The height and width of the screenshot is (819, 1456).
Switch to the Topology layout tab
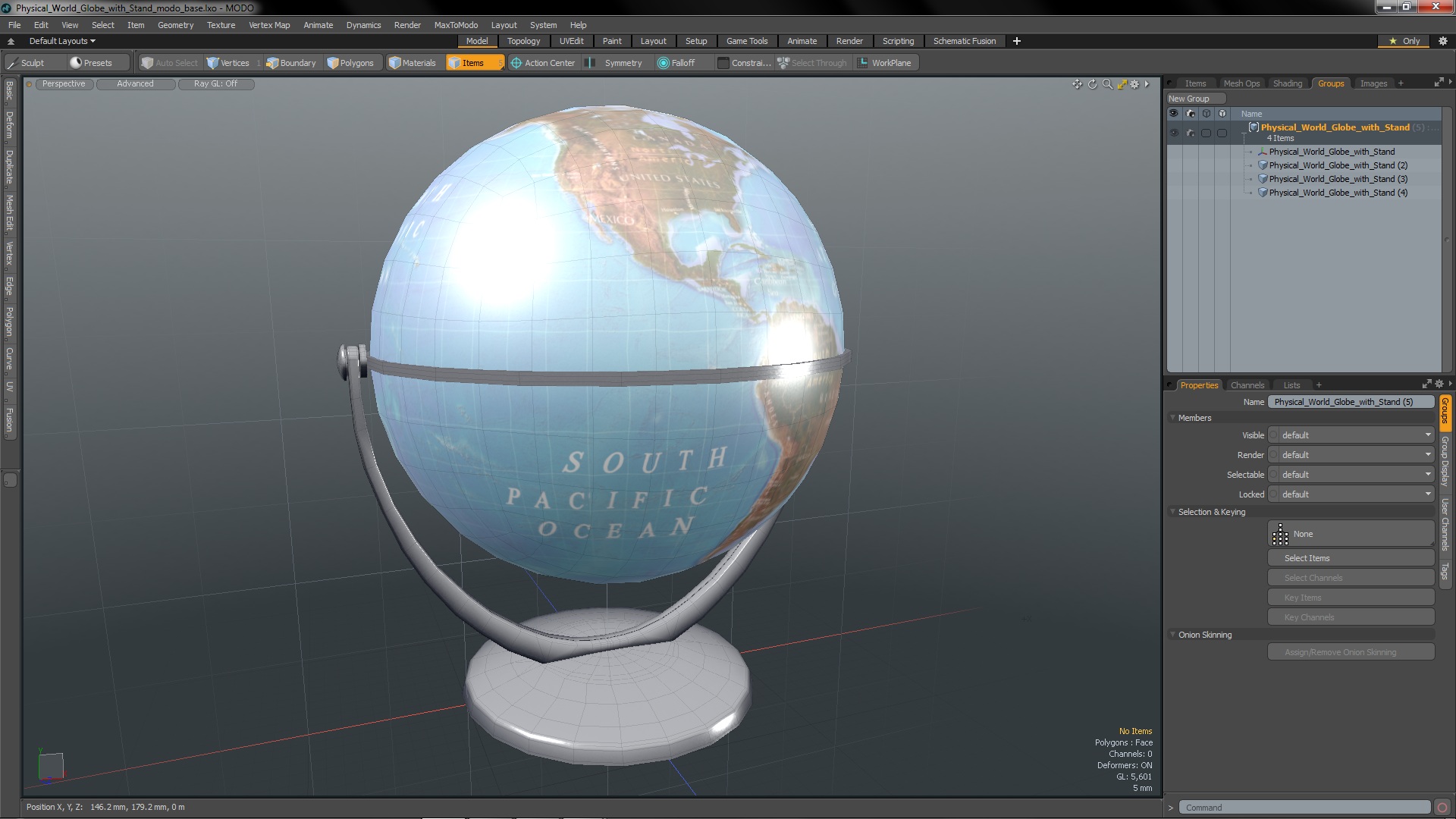(523, 41)
